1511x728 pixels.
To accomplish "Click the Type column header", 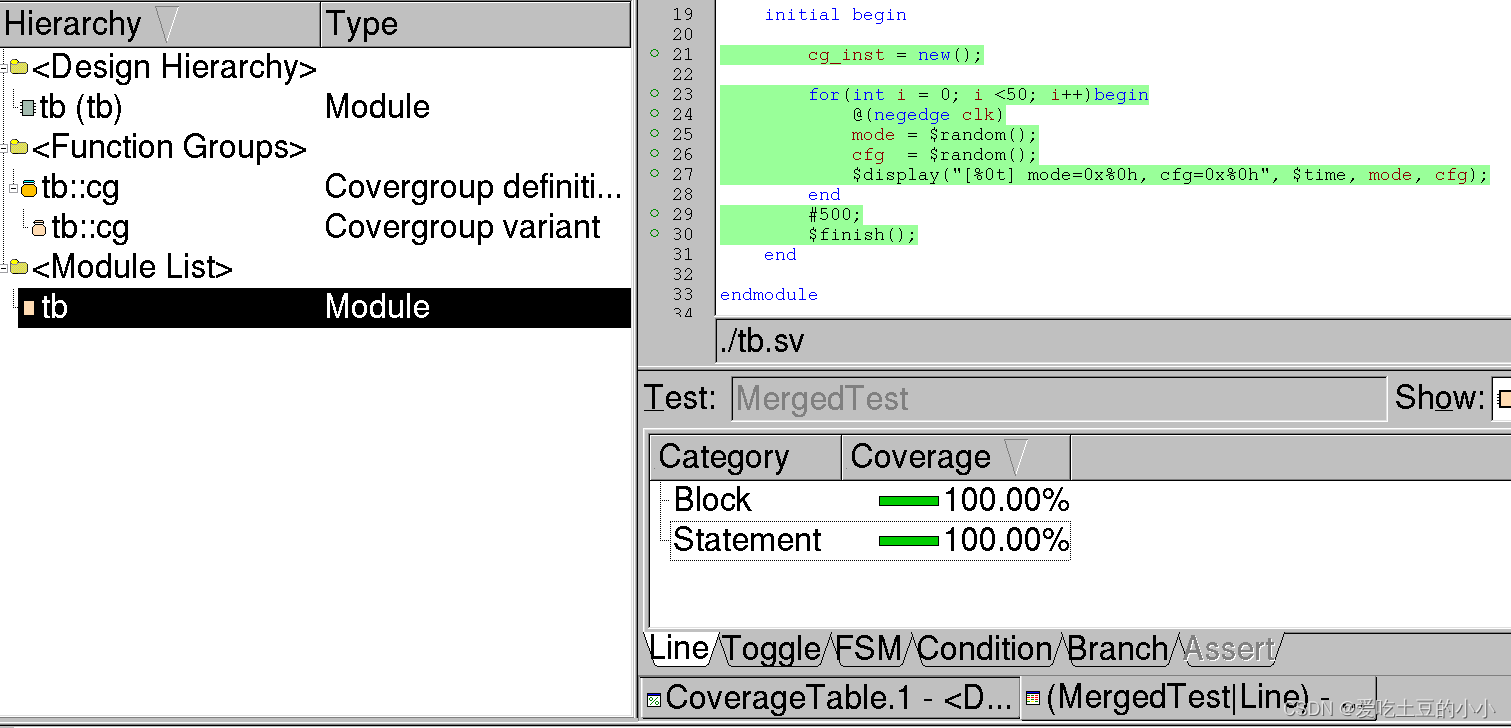I will point(476,24).
